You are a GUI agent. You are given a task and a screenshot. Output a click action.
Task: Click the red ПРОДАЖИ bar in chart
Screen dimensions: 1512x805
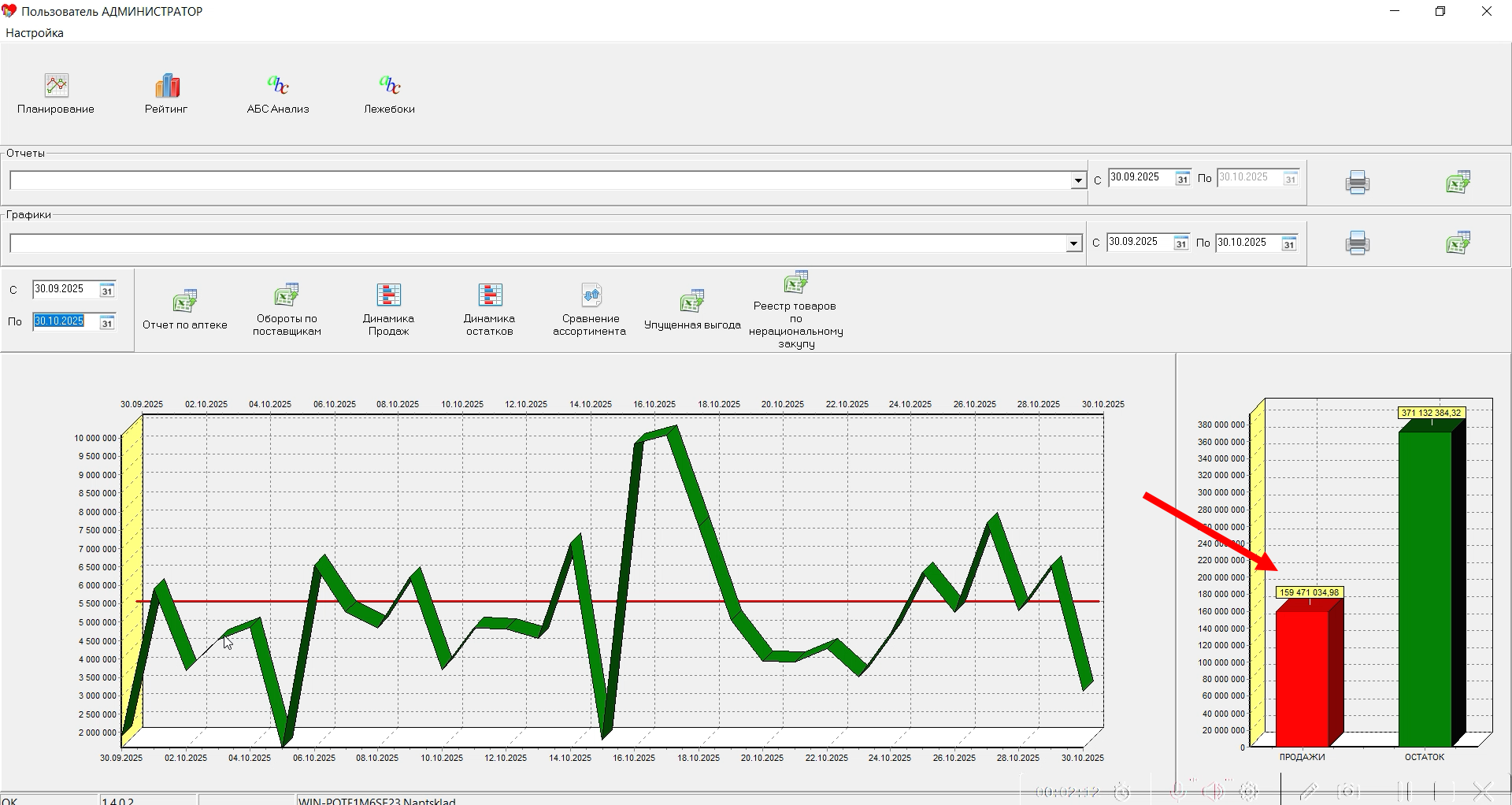point(1302,677)
